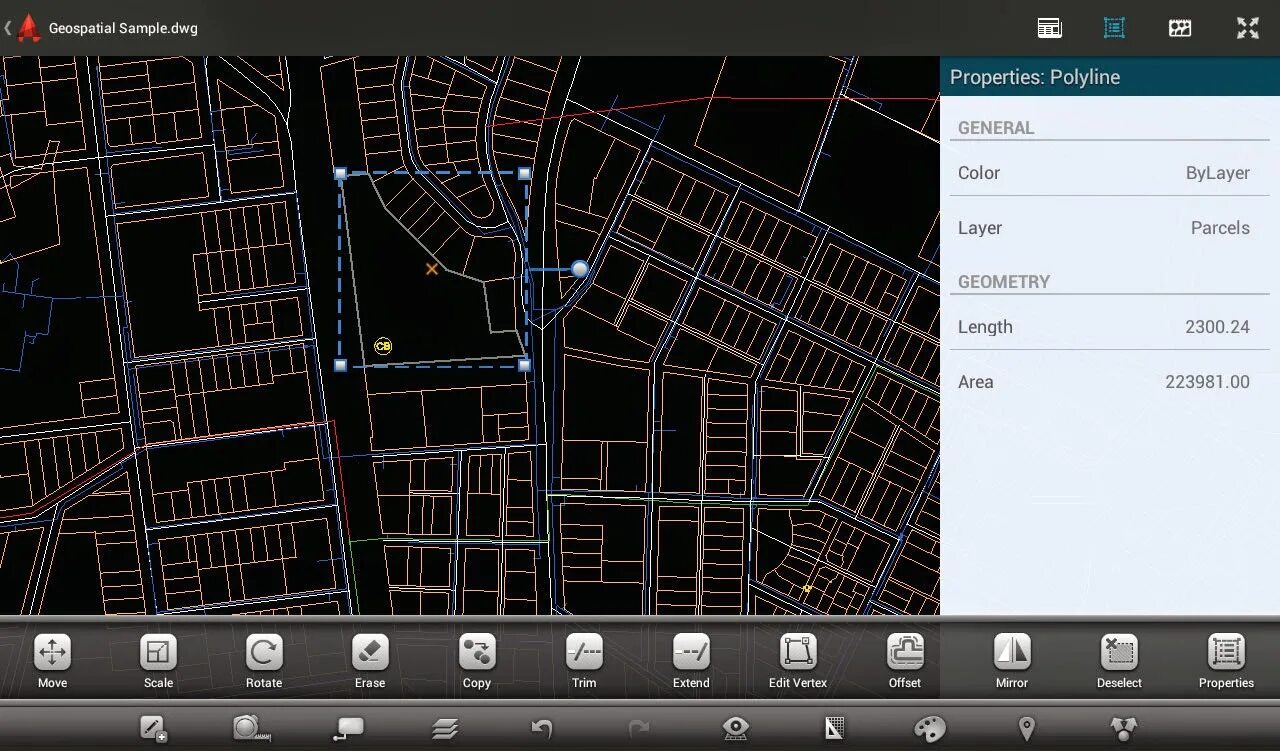The image size is (1280, 752).
Task: Open the Edit Vertex tool
Action: click(x=798, y=661)
